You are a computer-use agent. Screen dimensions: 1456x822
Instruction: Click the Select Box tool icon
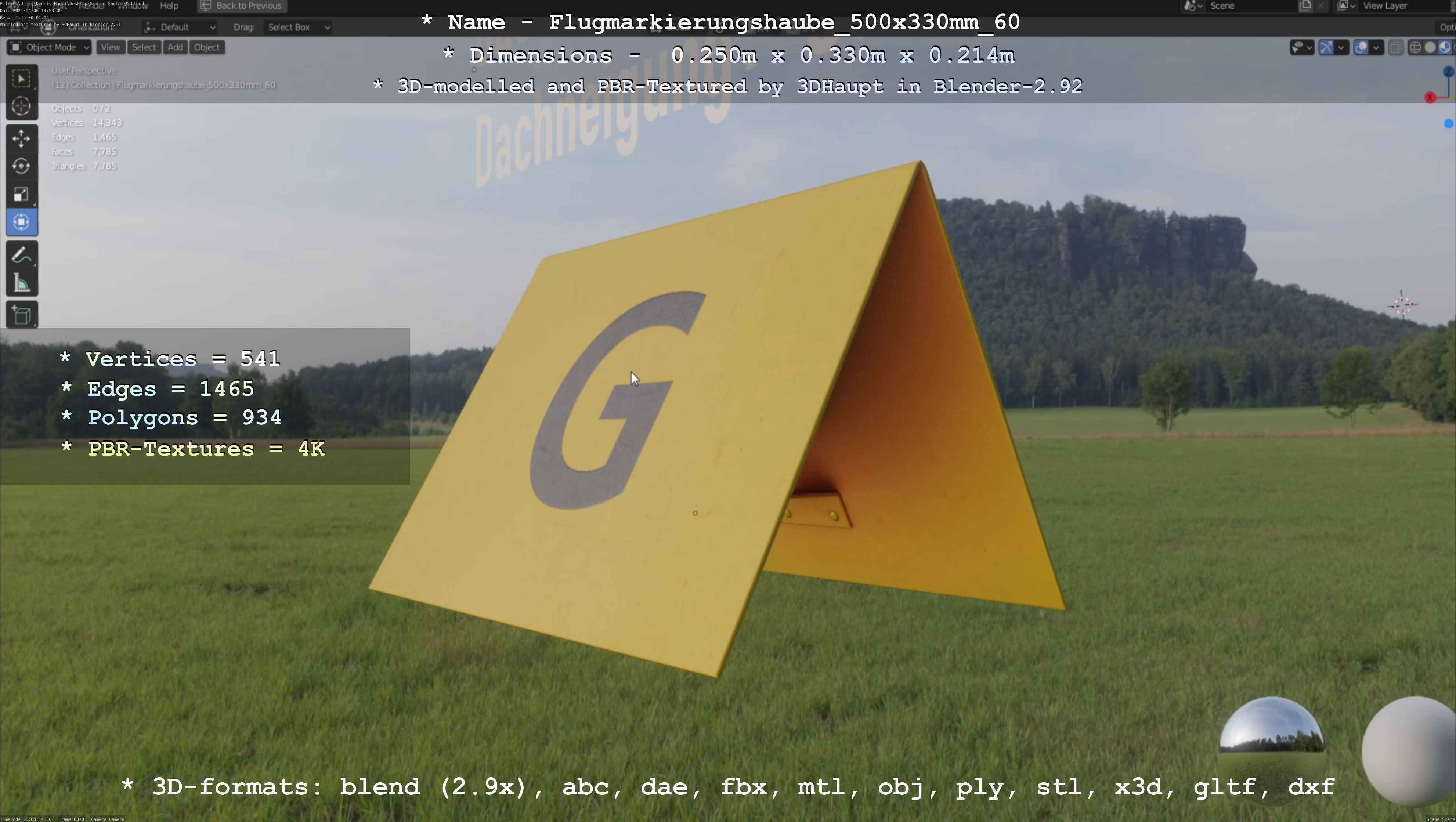click(x=21, y=78)
